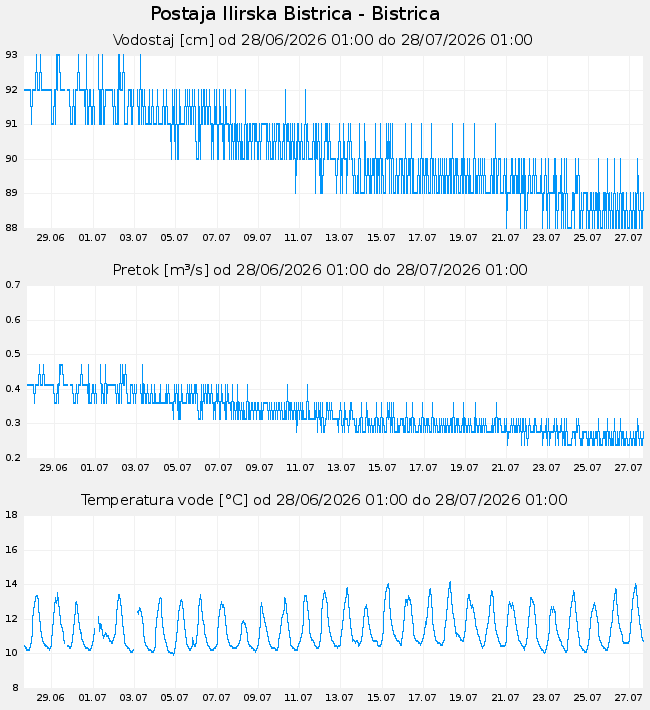Click the 0.2 value on Pretok axis
The width and height of the screenshot is (650, 710).
tap(13, 458)
